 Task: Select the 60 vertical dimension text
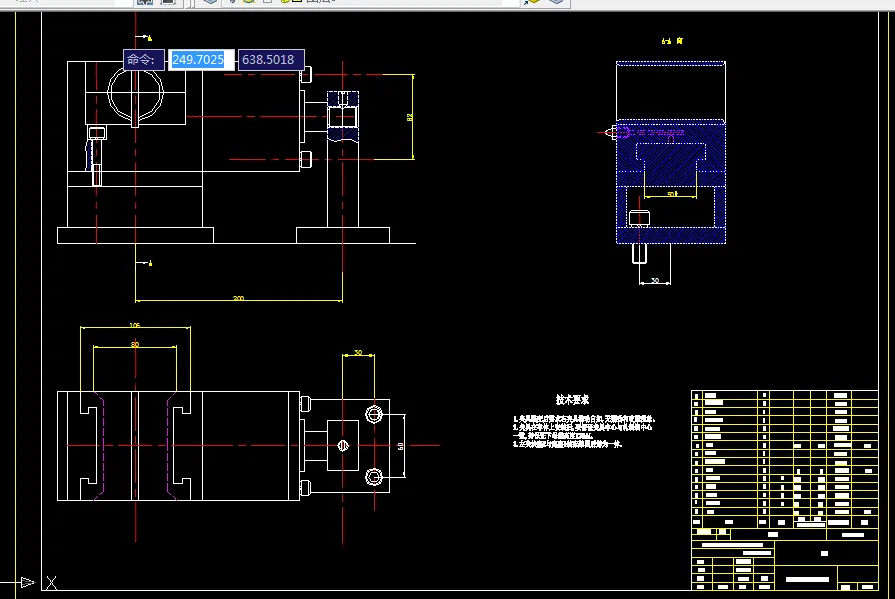(401, 446)
